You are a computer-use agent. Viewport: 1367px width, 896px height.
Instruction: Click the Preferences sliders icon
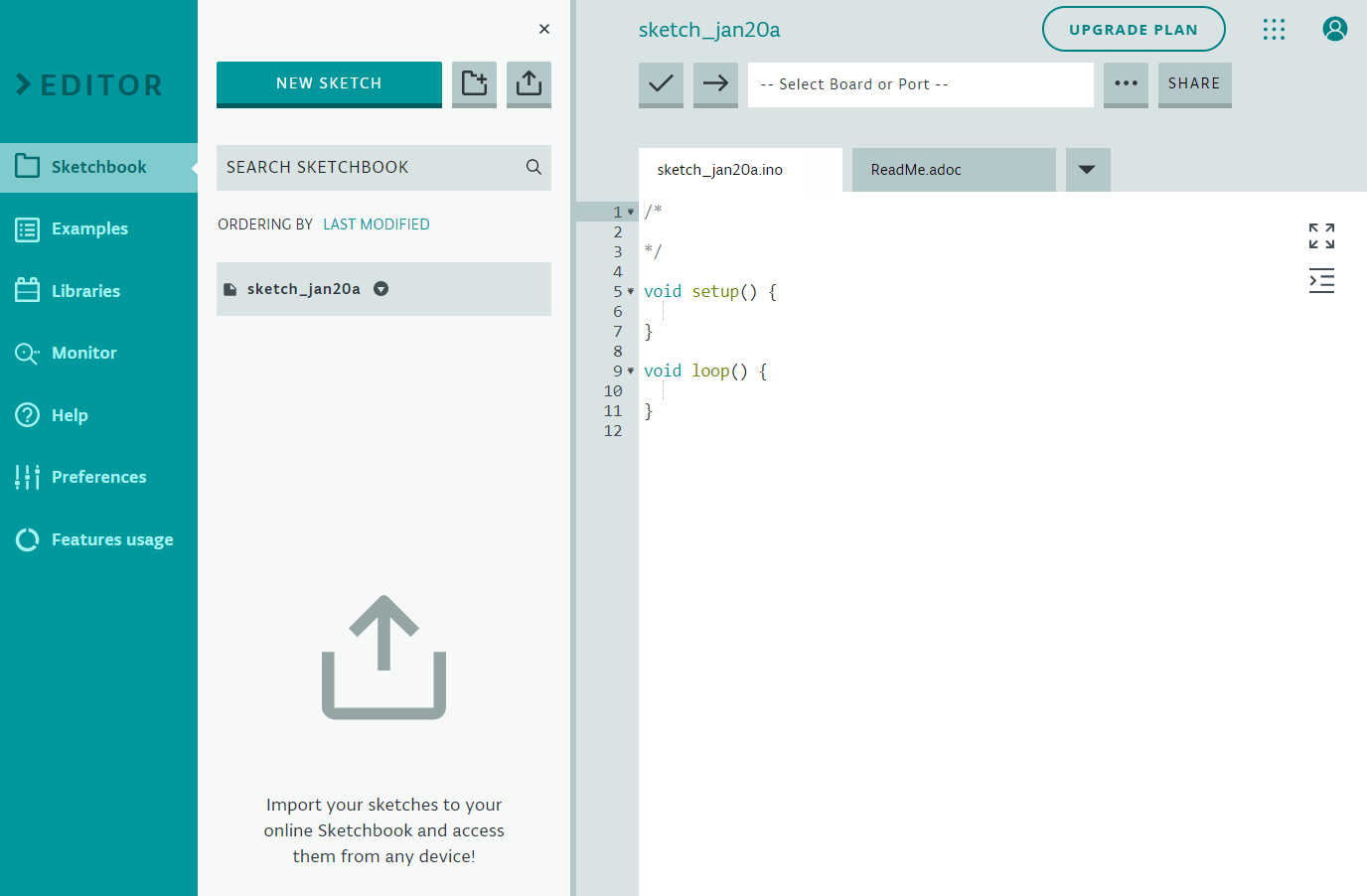point(28,478)
